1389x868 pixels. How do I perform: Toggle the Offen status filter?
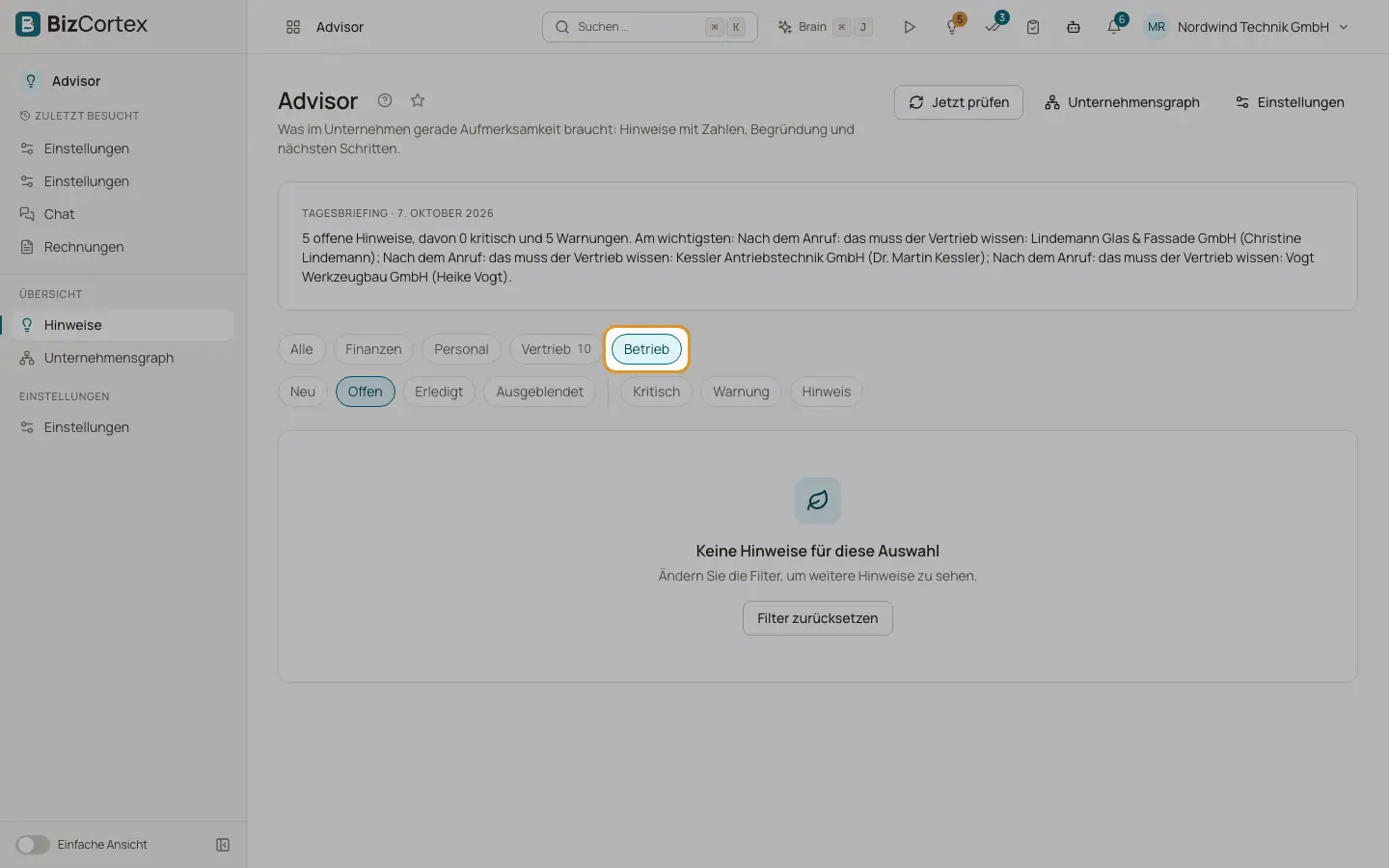tap(366, 392)
